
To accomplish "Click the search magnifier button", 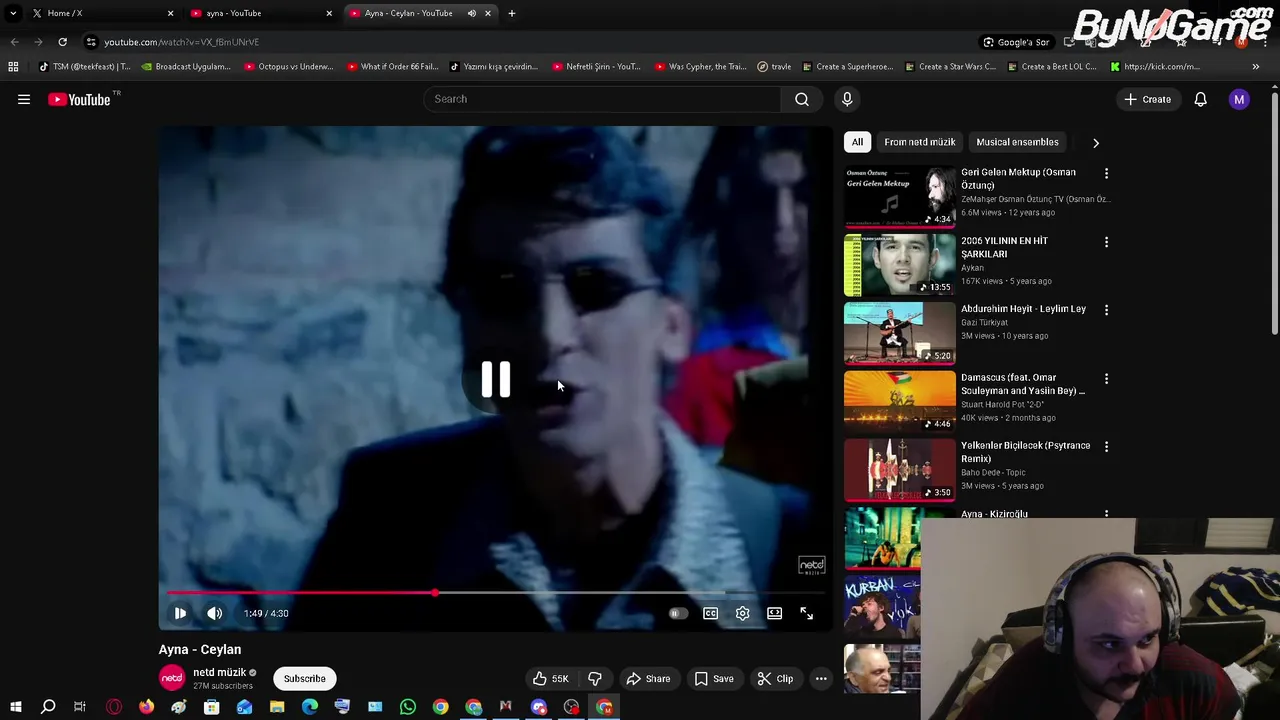I will point(802,99).
